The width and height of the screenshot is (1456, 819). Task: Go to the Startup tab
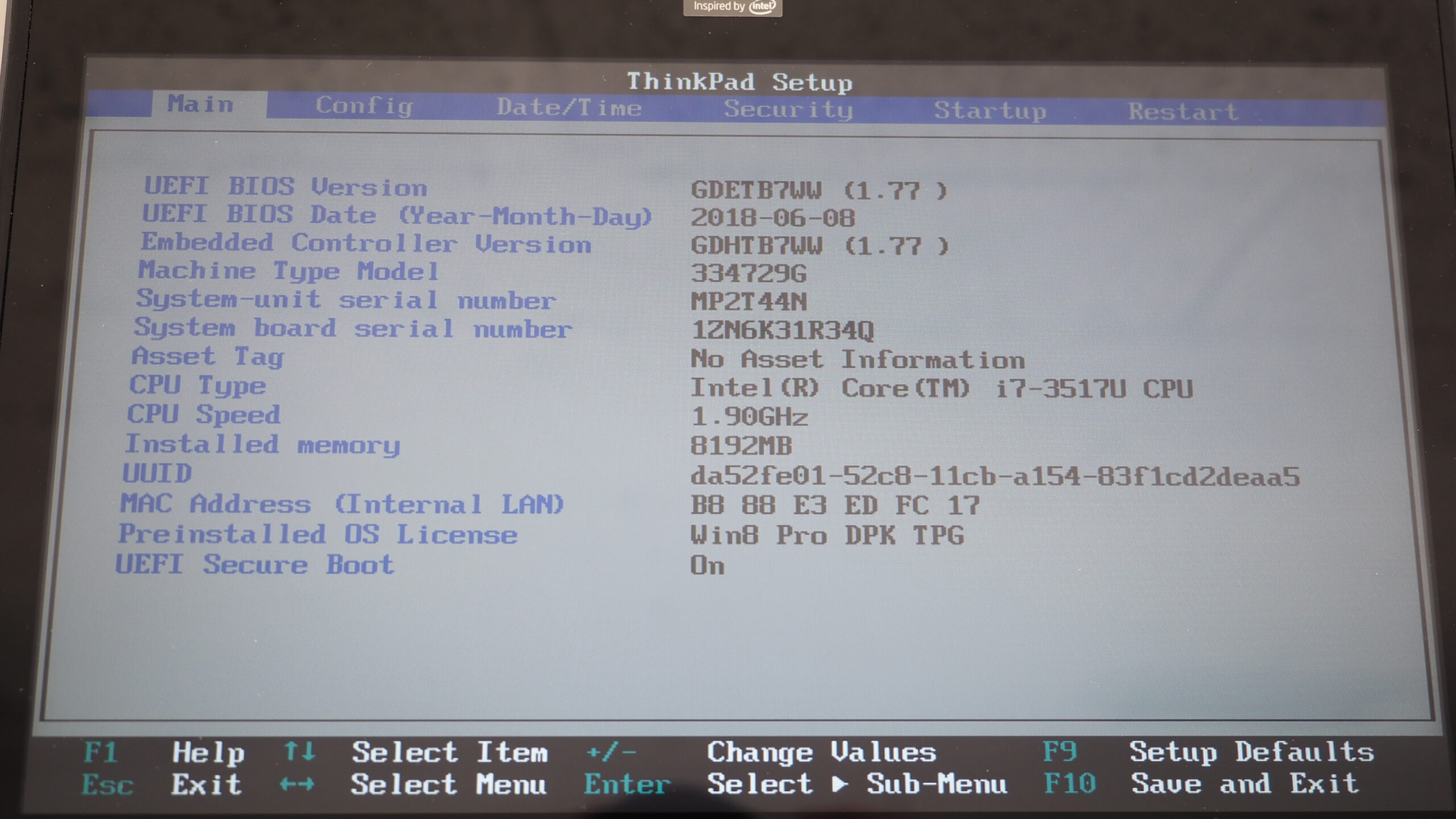coord(990,111)
